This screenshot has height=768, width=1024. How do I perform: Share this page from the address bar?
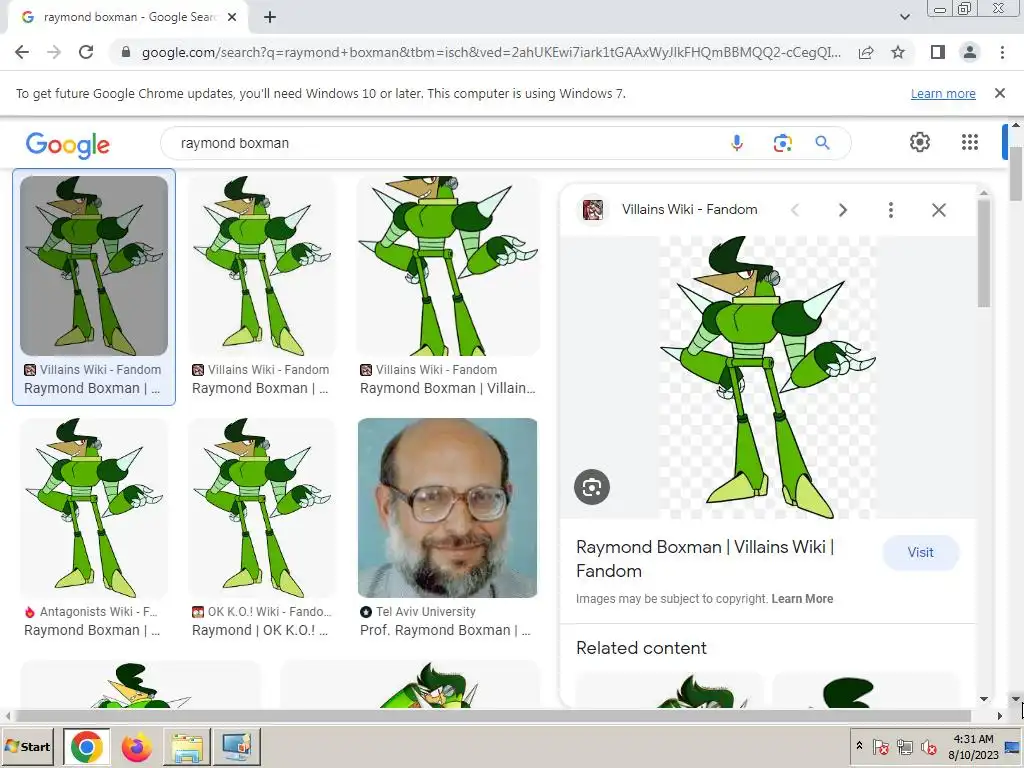[866, 52]
